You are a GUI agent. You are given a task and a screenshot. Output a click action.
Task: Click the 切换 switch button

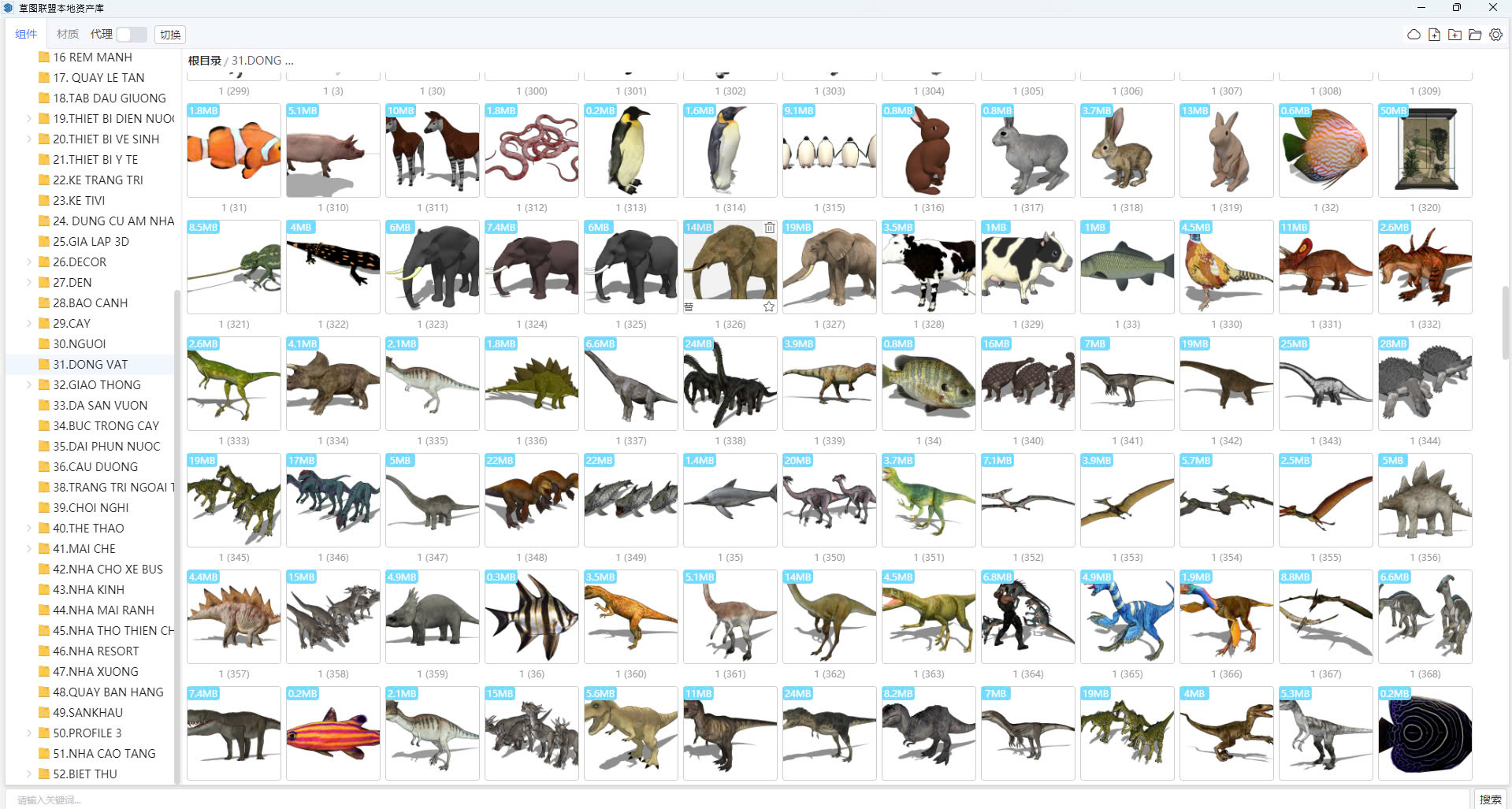coord(170,35)
